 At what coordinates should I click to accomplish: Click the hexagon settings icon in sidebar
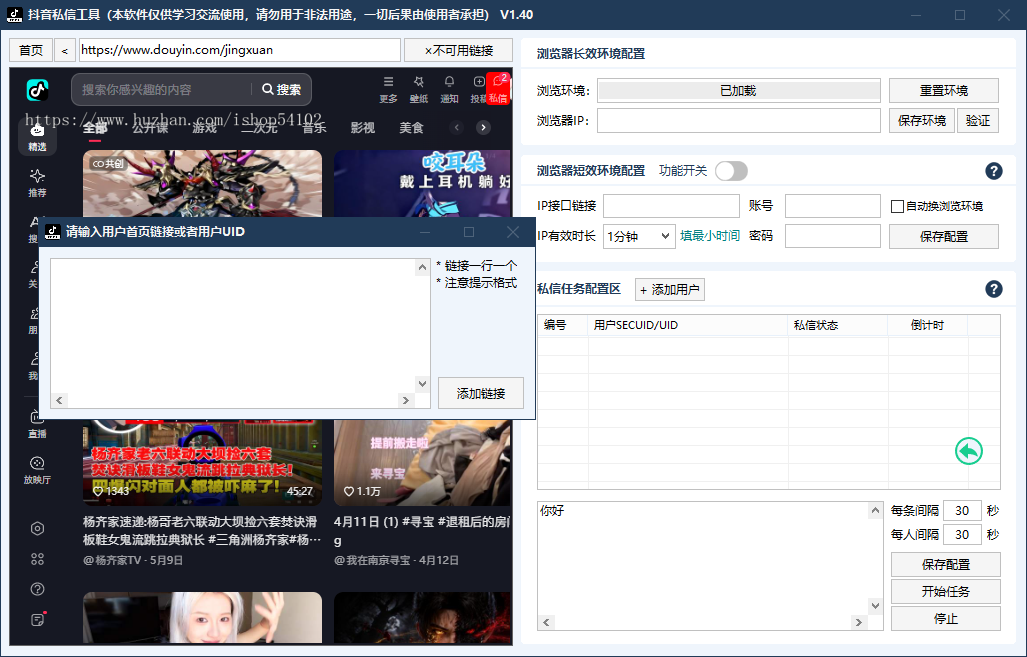[37, 529]
